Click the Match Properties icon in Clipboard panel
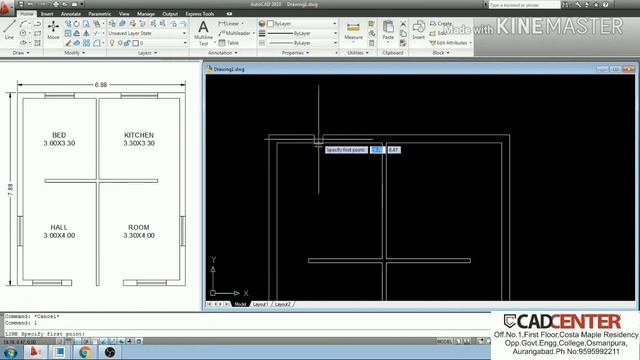Viewport: 640px width, 360px height. 403,42
